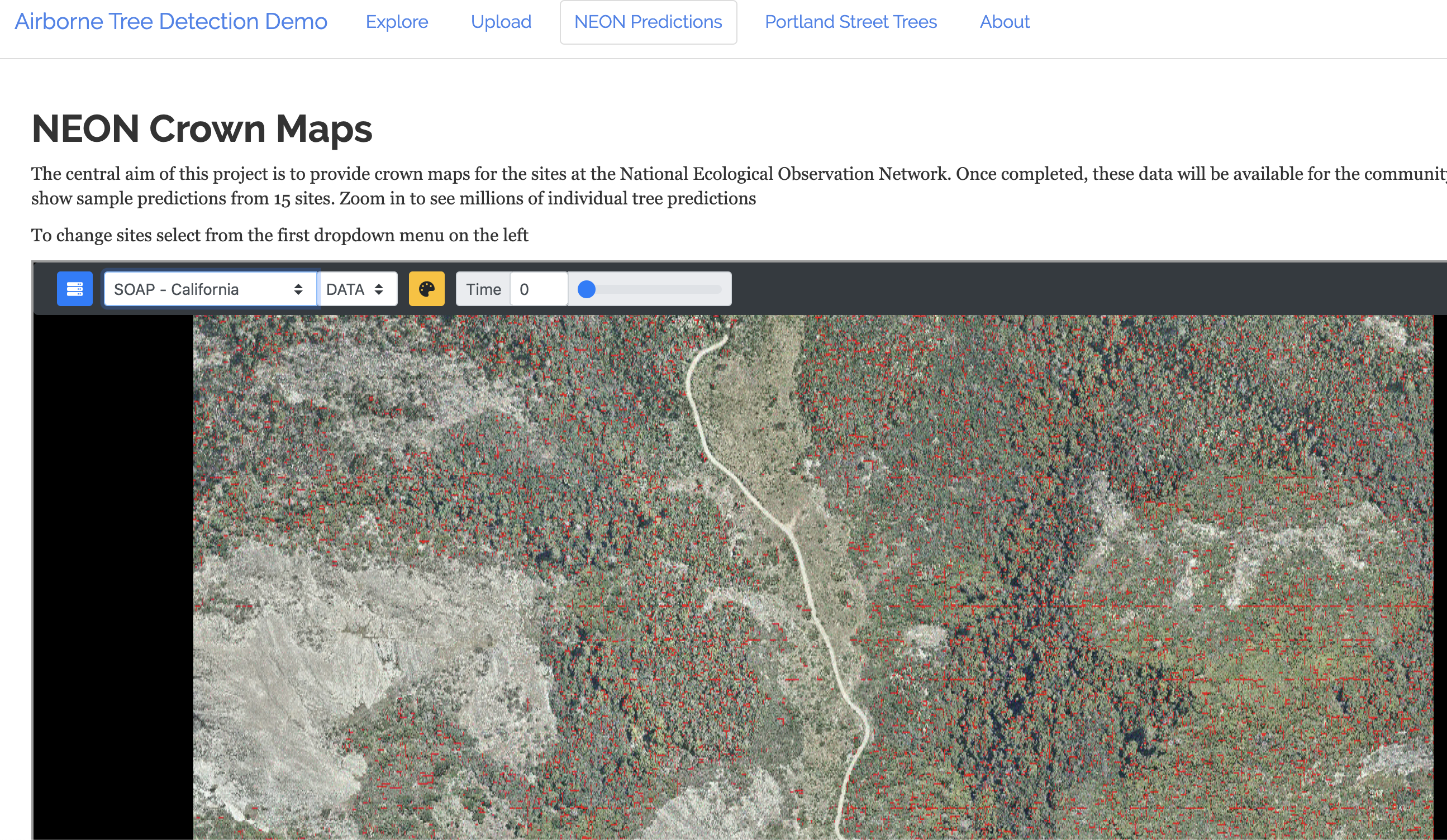This screenshot has height=840, width=1447.
Task: Navigate to the About page
Action: point(1005,22)
